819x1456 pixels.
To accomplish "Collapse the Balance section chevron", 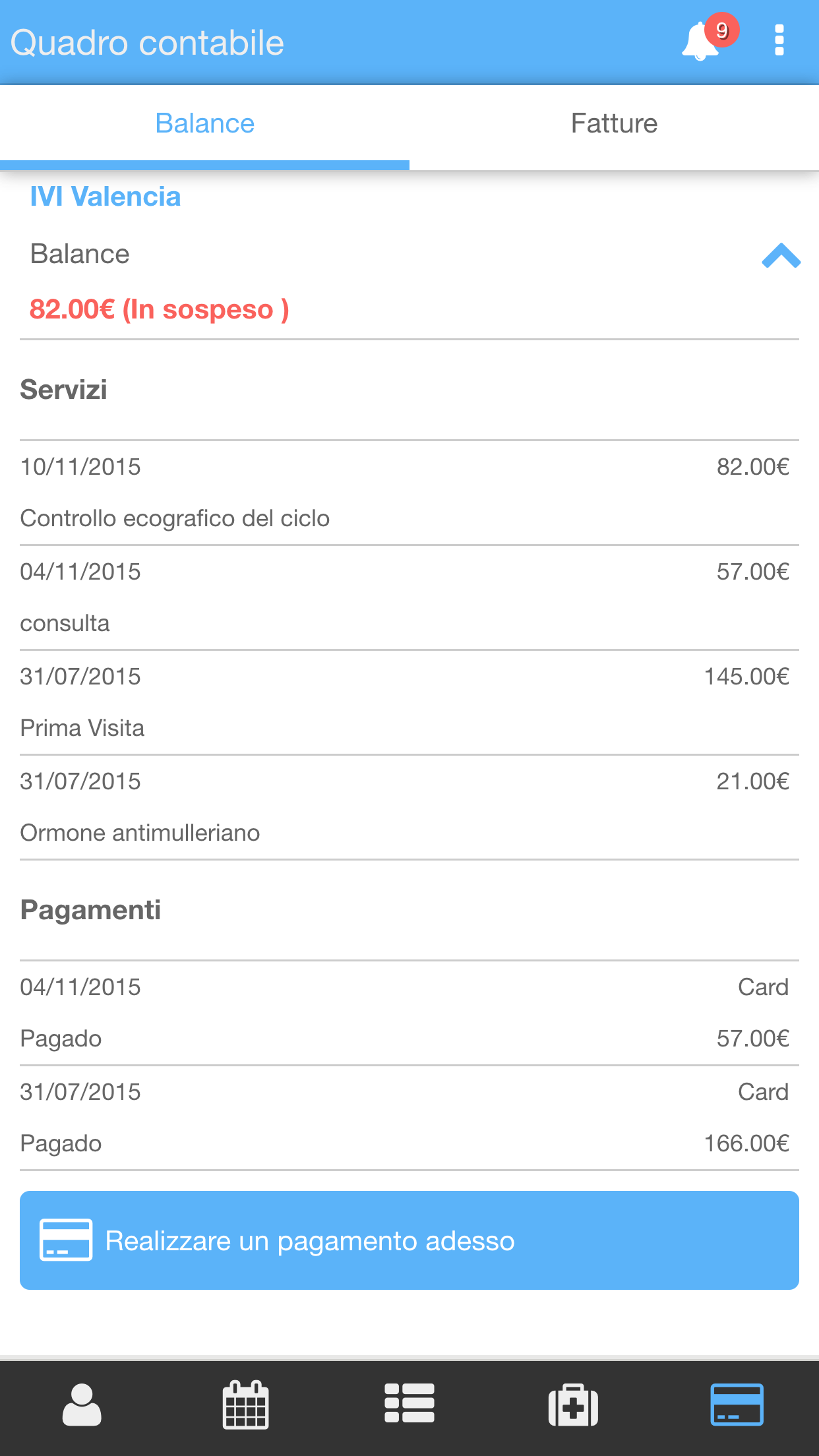I will pyautogui.click(x=781, y=256).
